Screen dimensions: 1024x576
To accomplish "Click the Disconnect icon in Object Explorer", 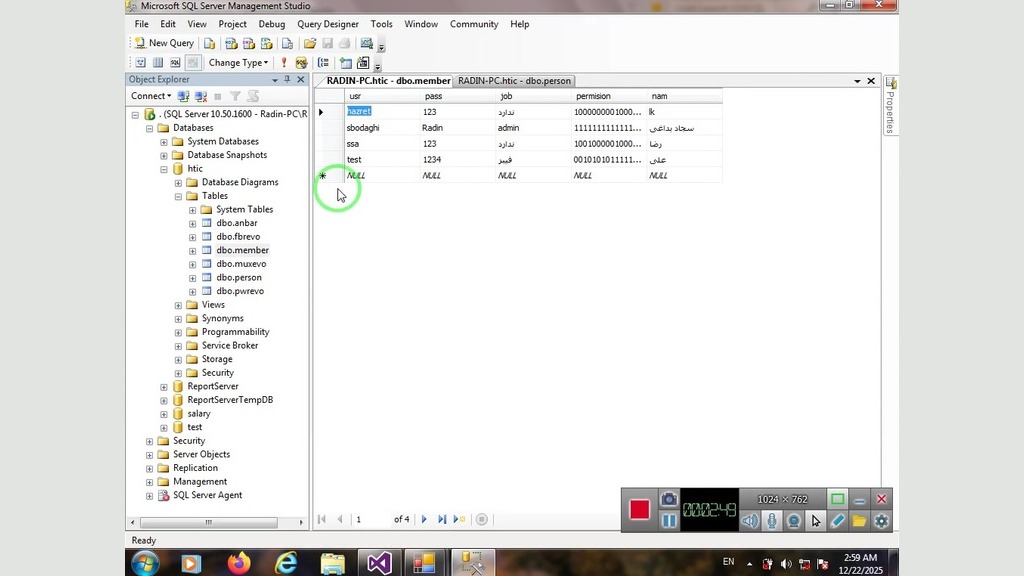I will click(x=200, y=96).
